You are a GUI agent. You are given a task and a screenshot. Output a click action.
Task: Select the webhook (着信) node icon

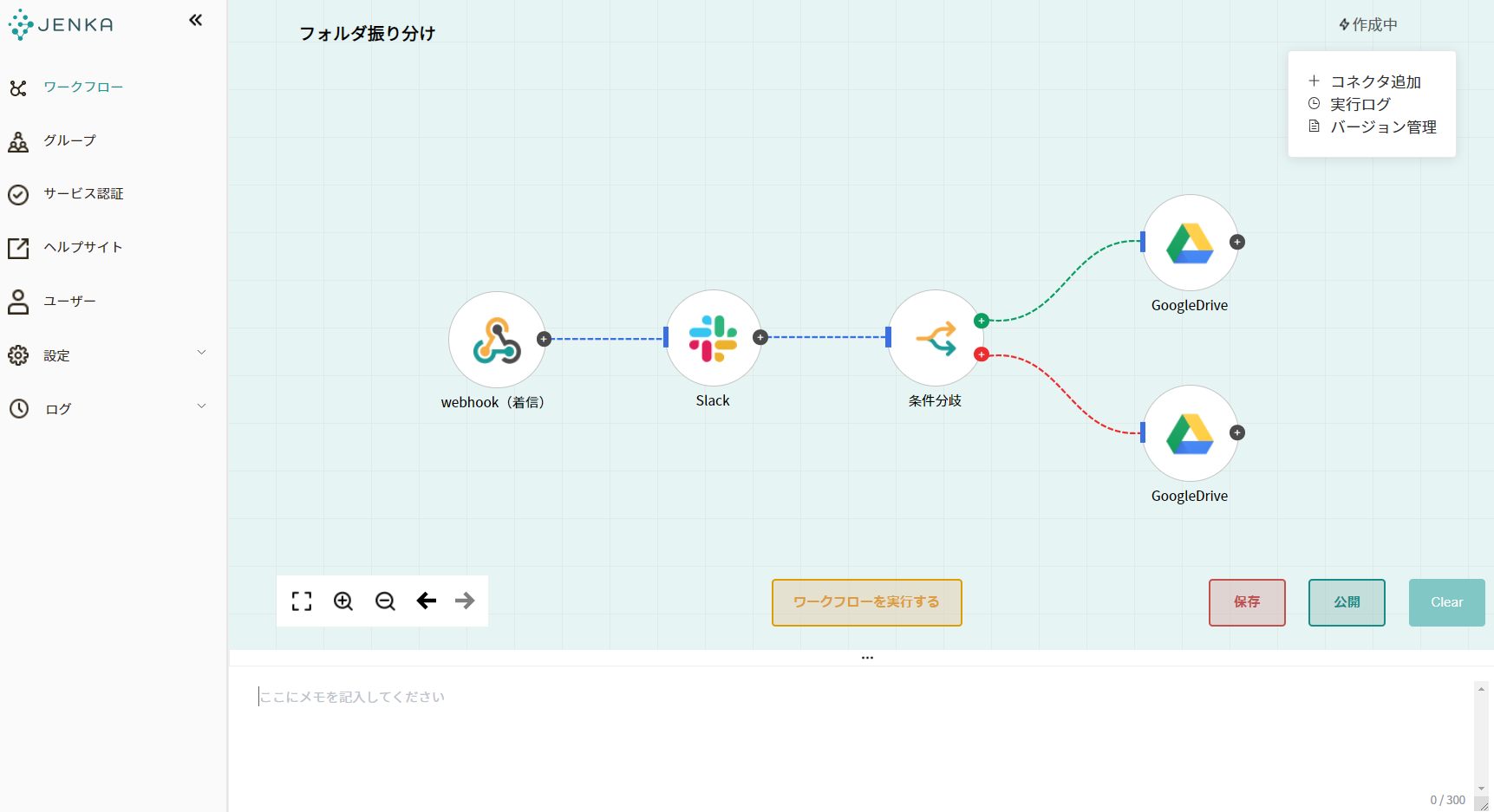point(497,340)
